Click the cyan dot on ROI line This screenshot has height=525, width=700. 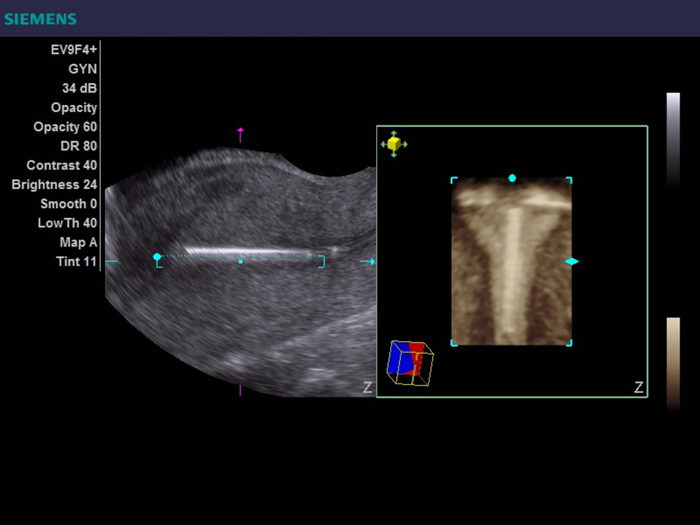click(x=157, y=257)
